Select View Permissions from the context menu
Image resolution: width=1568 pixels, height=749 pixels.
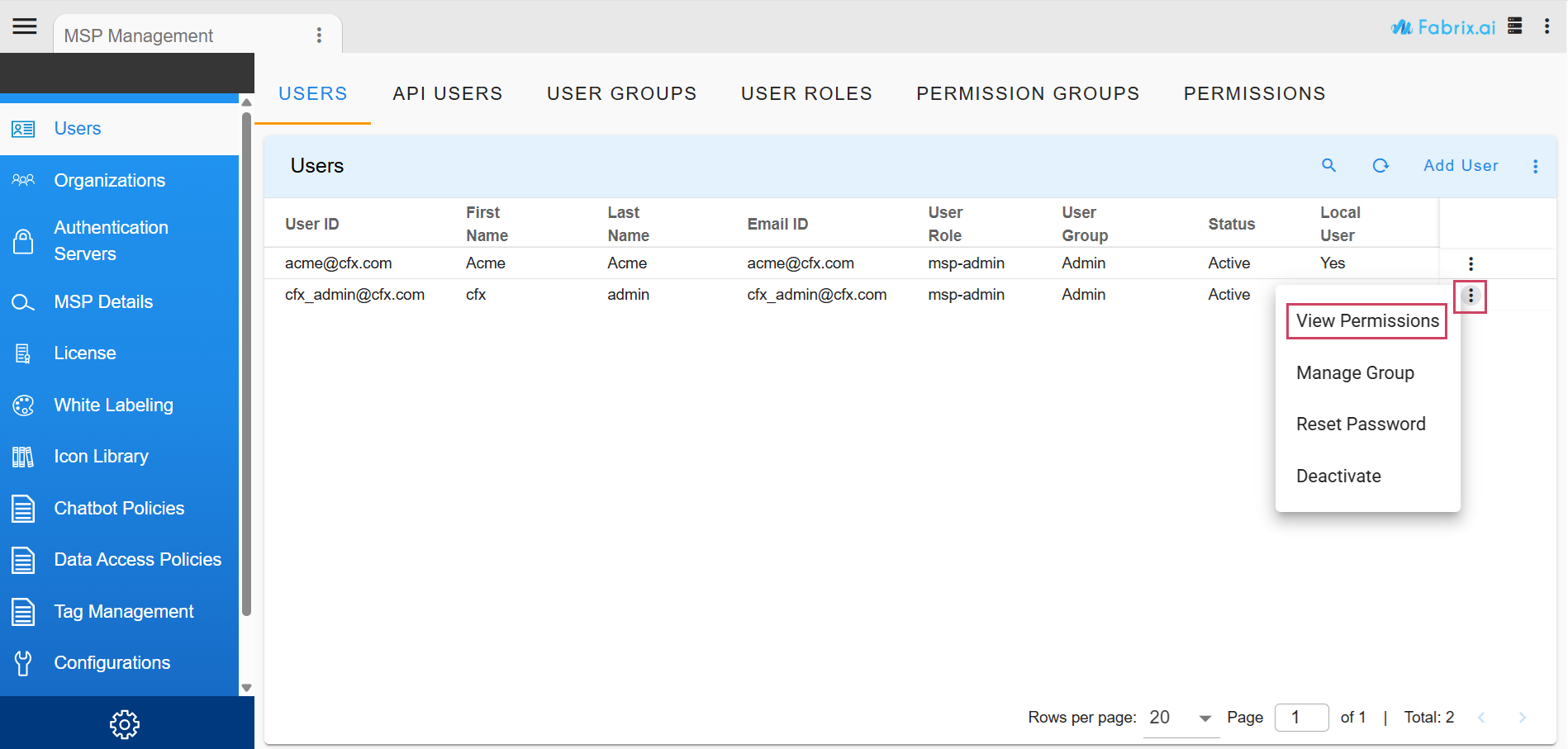tap(1366, 320)
